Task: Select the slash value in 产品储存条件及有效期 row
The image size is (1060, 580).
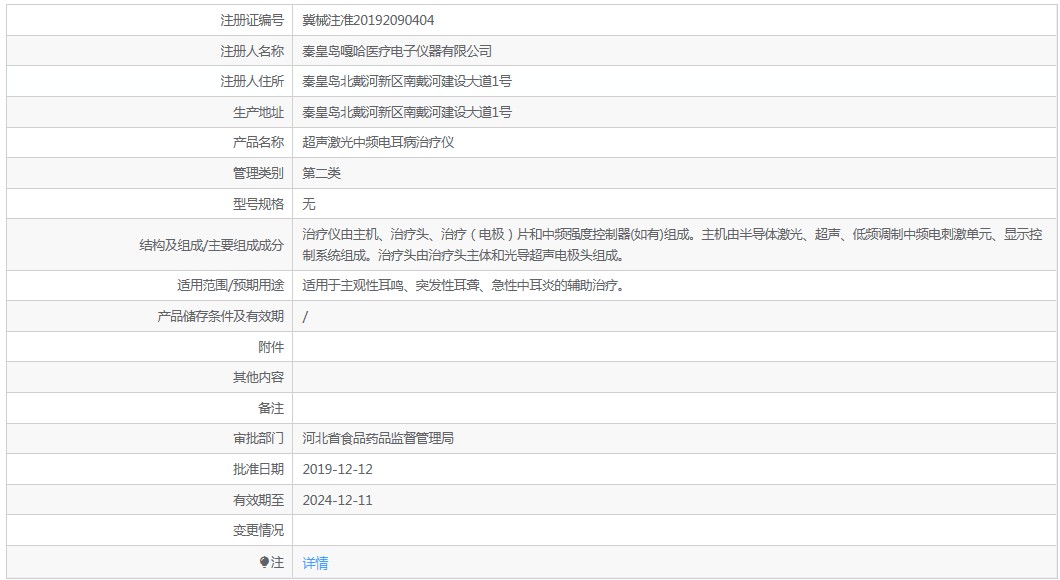Action: point(305,316)
